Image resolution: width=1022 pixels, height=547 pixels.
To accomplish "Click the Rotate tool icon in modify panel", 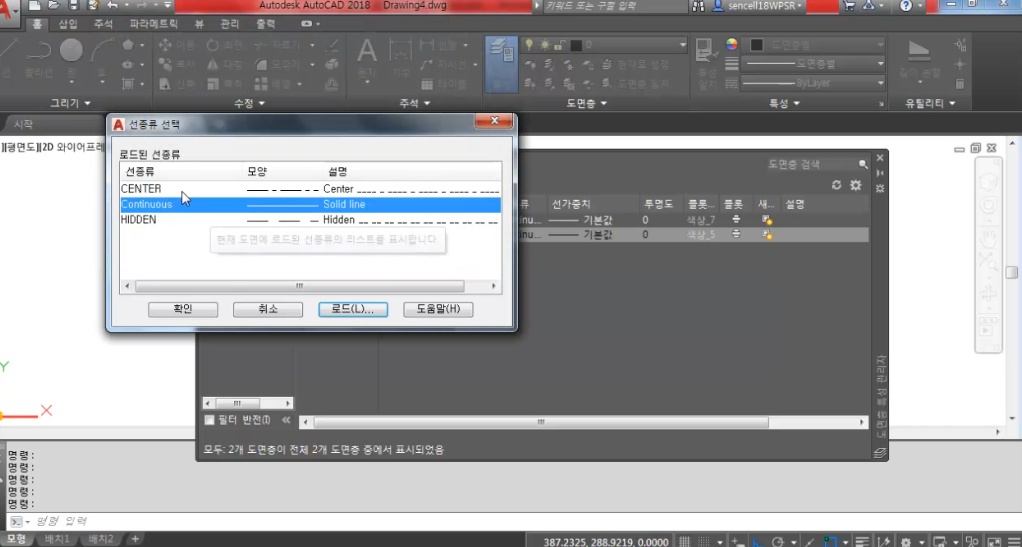I will coord(213,45).
